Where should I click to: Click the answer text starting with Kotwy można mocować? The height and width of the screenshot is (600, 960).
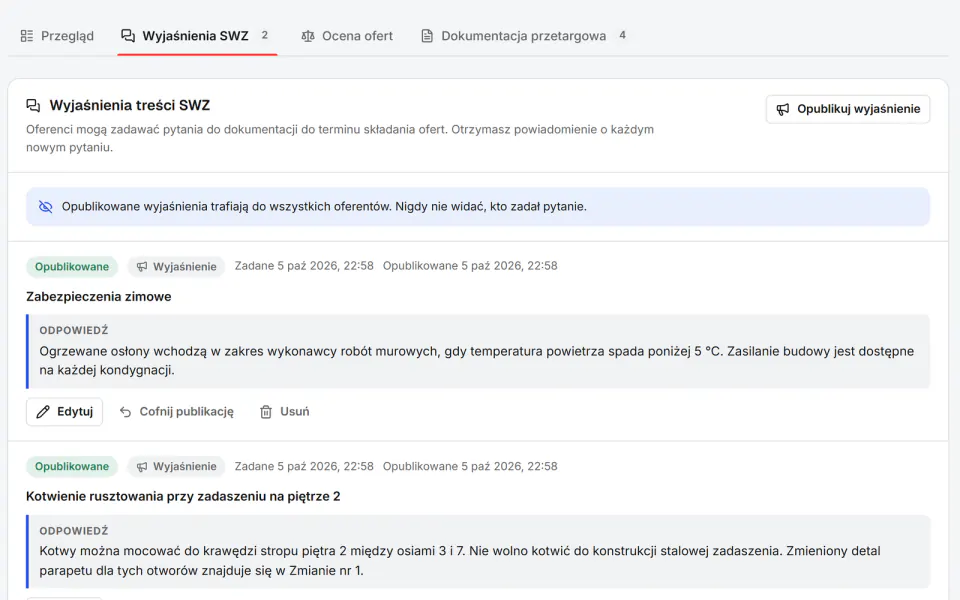460,561
